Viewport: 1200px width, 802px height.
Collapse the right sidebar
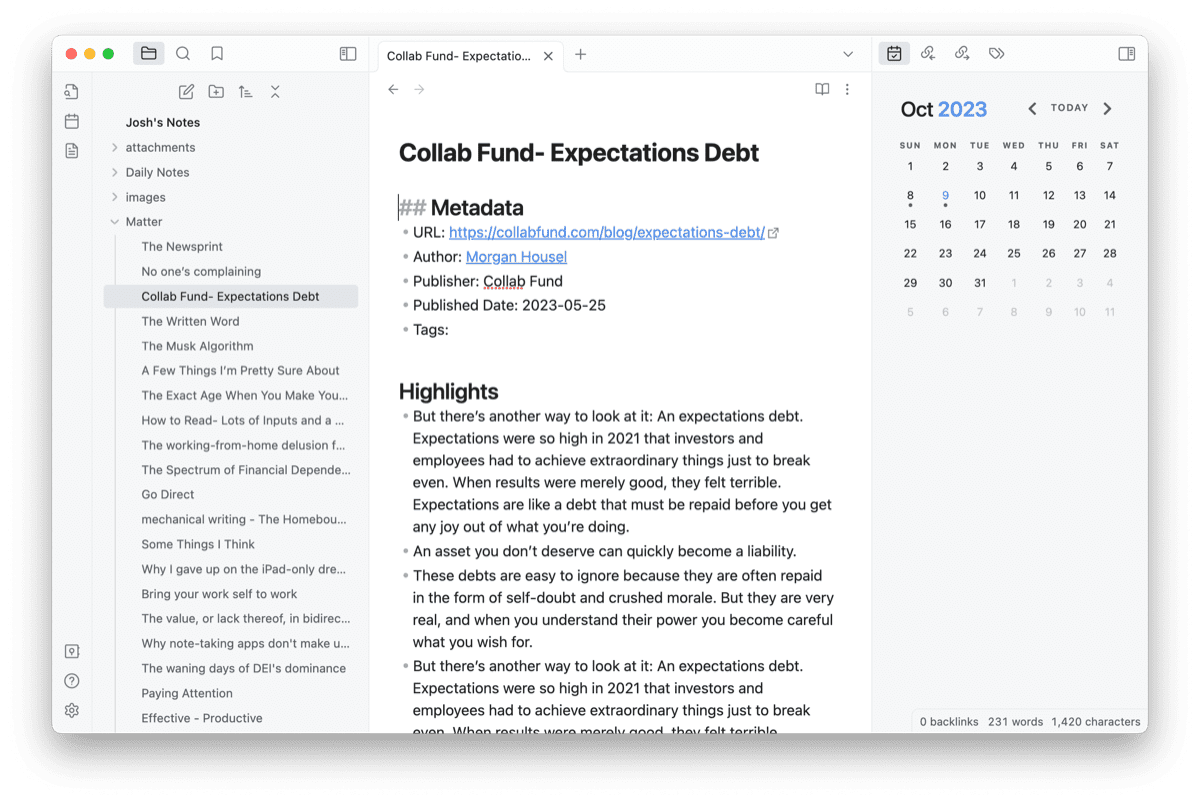1127,54
